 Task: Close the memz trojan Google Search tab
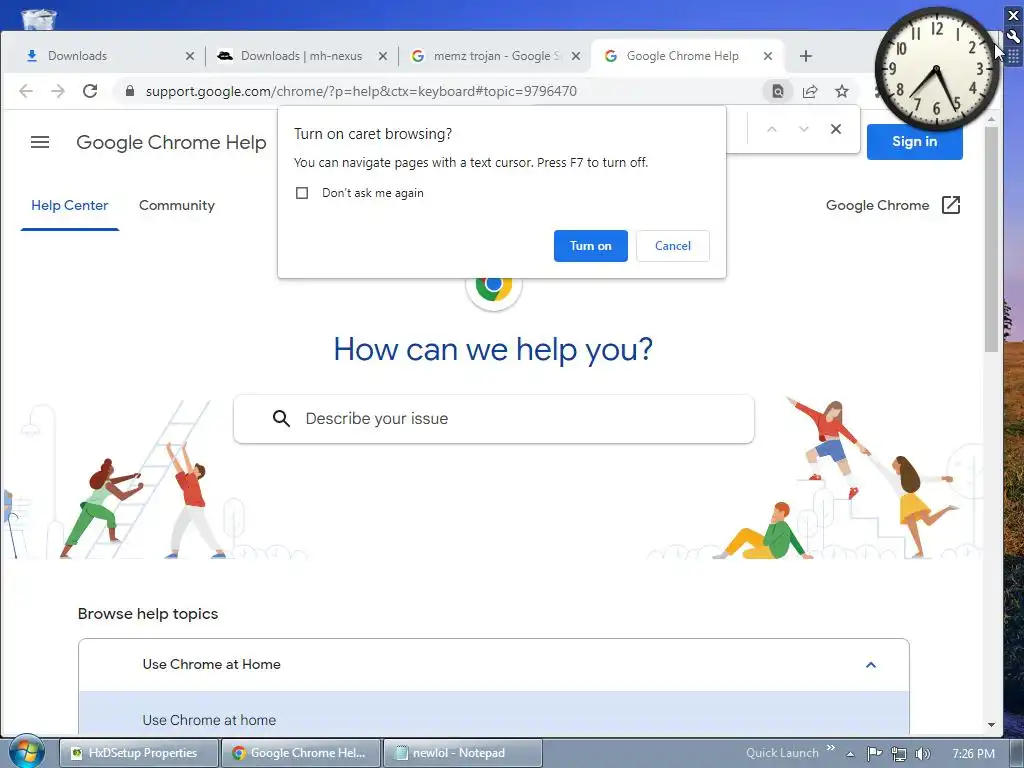pyautogui.click(x=575, y=56)
